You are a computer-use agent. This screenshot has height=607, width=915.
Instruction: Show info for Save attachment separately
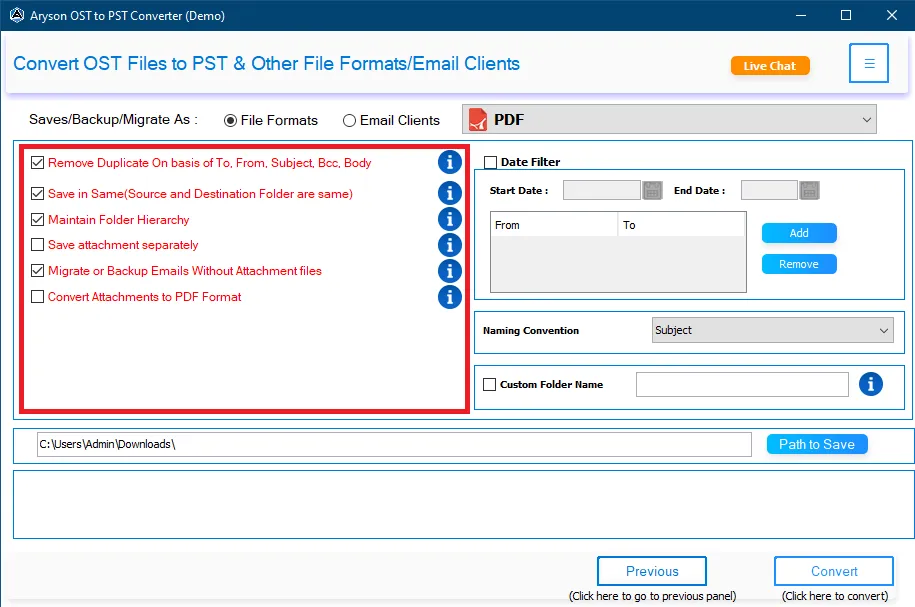449,245
